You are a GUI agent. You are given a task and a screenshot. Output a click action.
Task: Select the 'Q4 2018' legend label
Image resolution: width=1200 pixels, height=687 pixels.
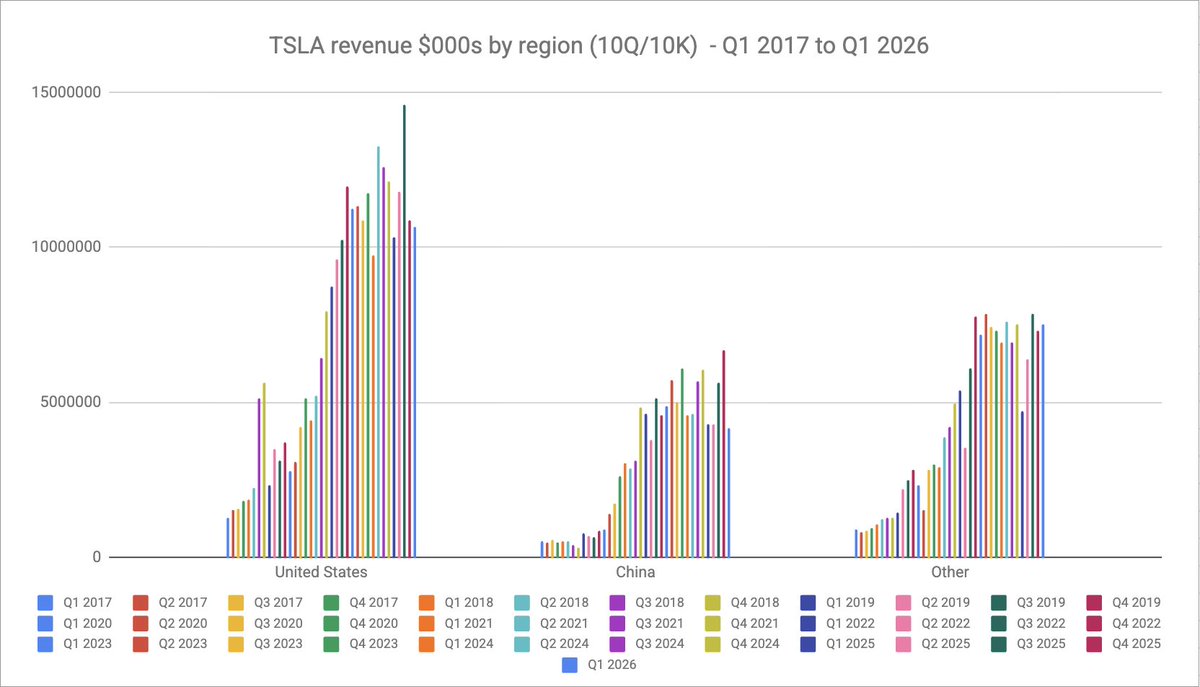755,603
